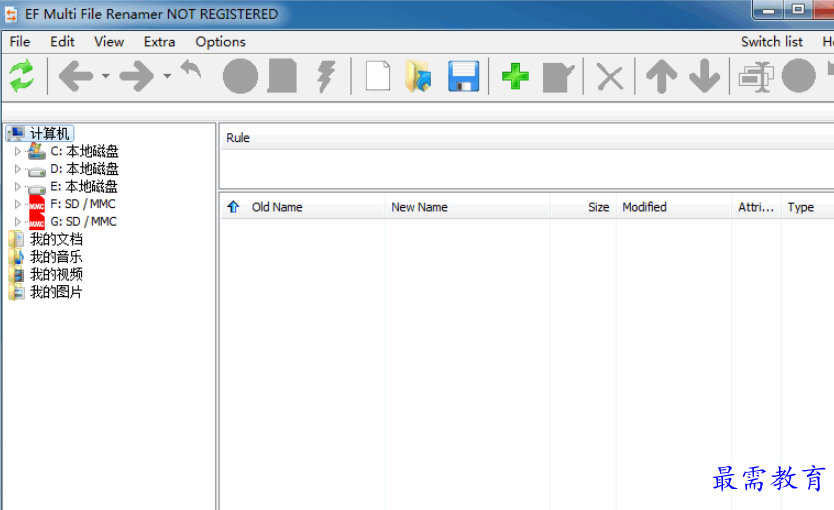This screenshot has height=510, width=834.
Task: Expand the E: 本地磁盘 drive
Action: [x=18, y=187]
